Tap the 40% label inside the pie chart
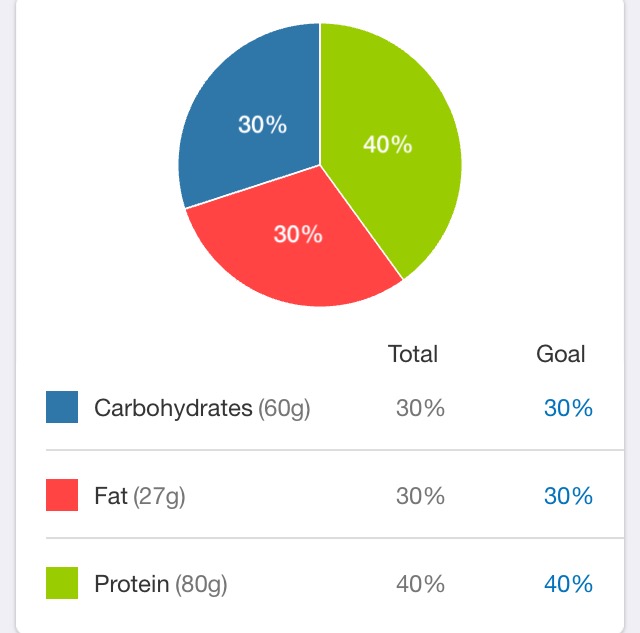The height and width of the screenshot is (633, 640). pyautogui.click(x=388, y=144)
